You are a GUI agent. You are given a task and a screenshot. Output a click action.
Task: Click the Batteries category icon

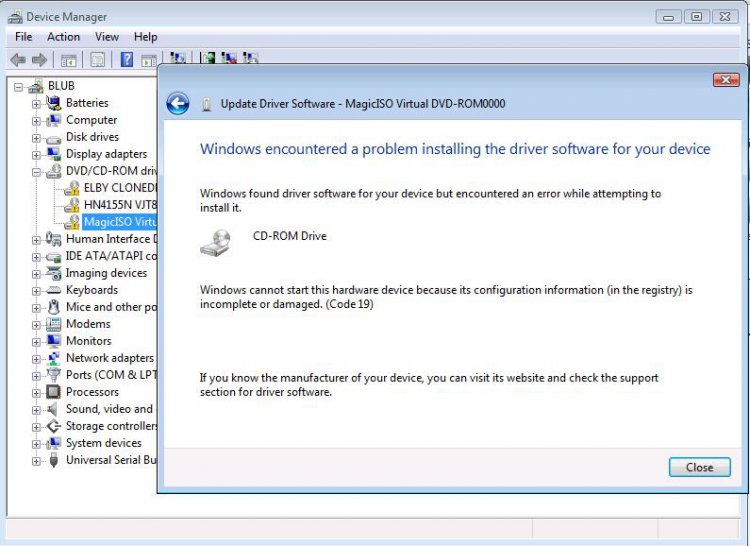[x=54, y=102]
